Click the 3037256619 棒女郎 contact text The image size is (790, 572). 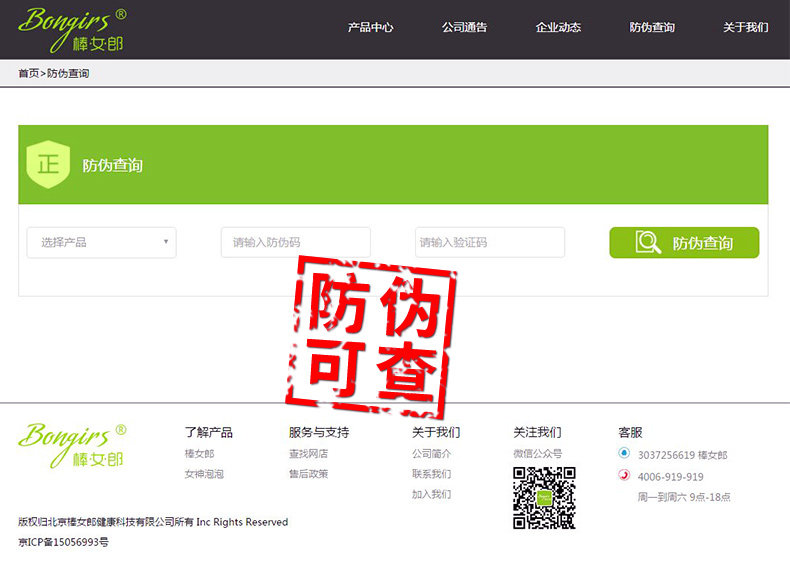tap(683, 455)
